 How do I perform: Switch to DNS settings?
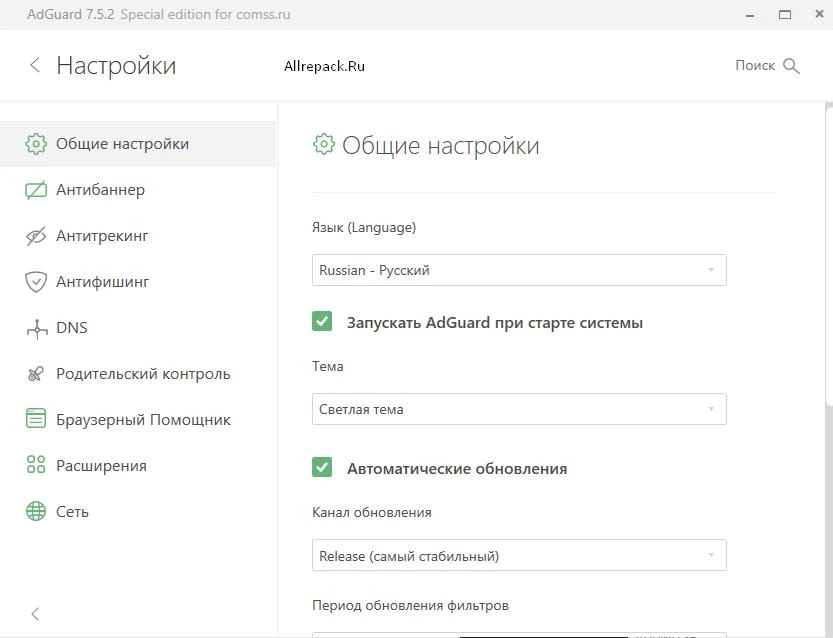coord(138,328)
